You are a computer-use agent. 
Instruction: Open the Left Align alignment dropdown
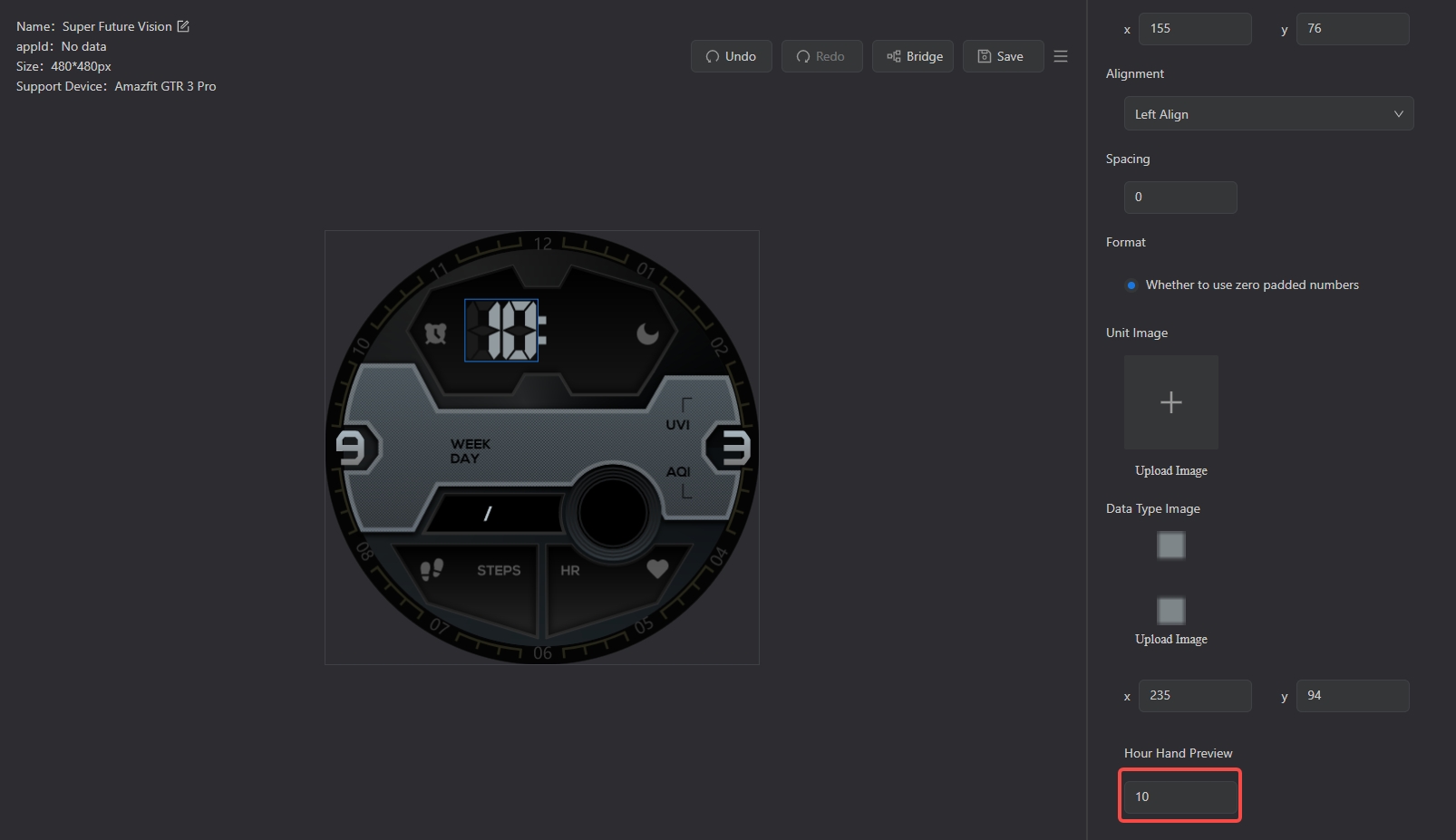pyautogui.click(x=1267, y=114)
